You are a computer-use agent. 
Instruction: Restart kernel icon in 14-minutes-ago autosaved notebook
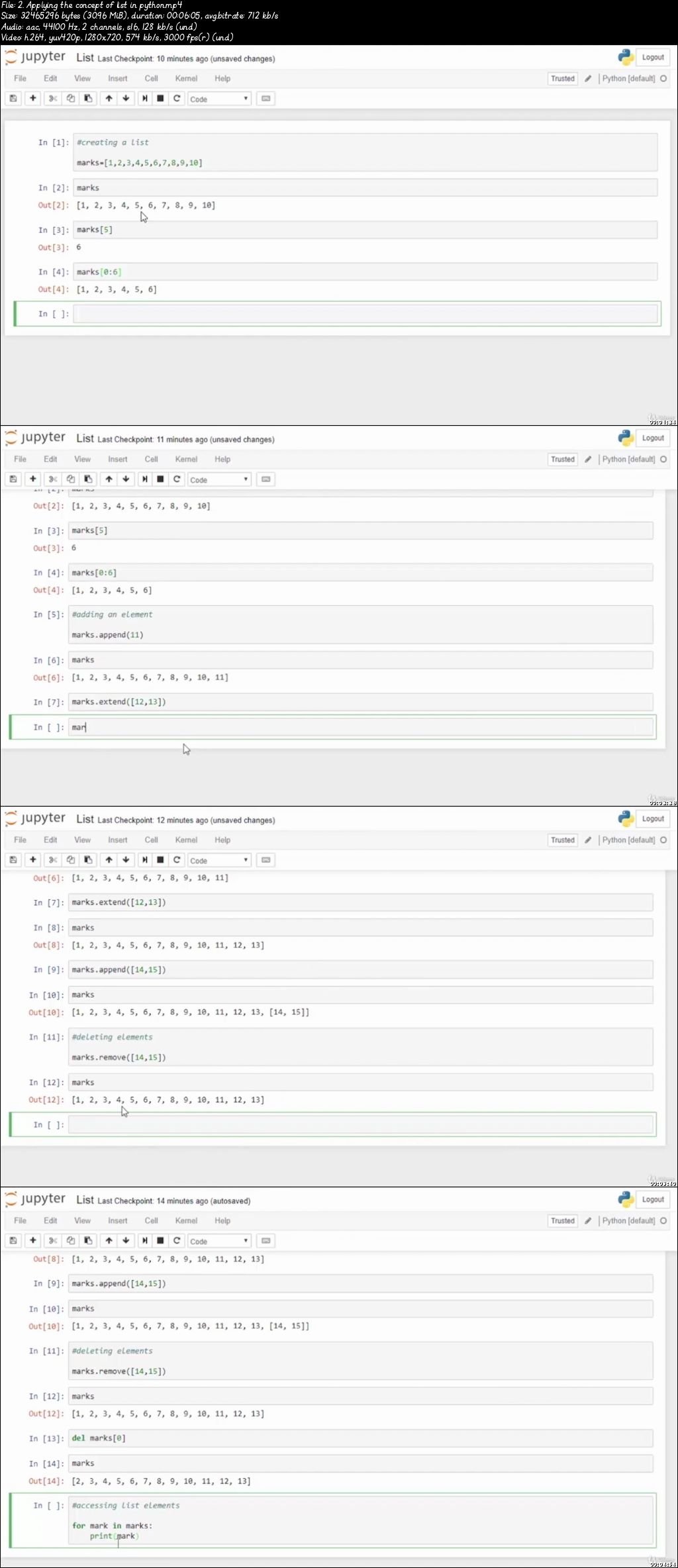177,1241
